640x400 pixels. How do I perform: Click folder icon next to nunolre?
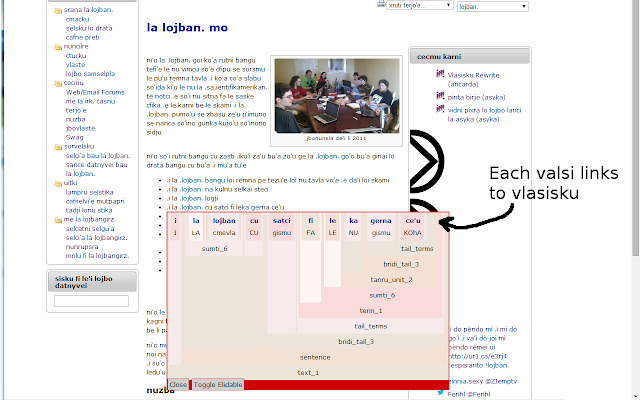pyautogui.click(x=56, y=46)
